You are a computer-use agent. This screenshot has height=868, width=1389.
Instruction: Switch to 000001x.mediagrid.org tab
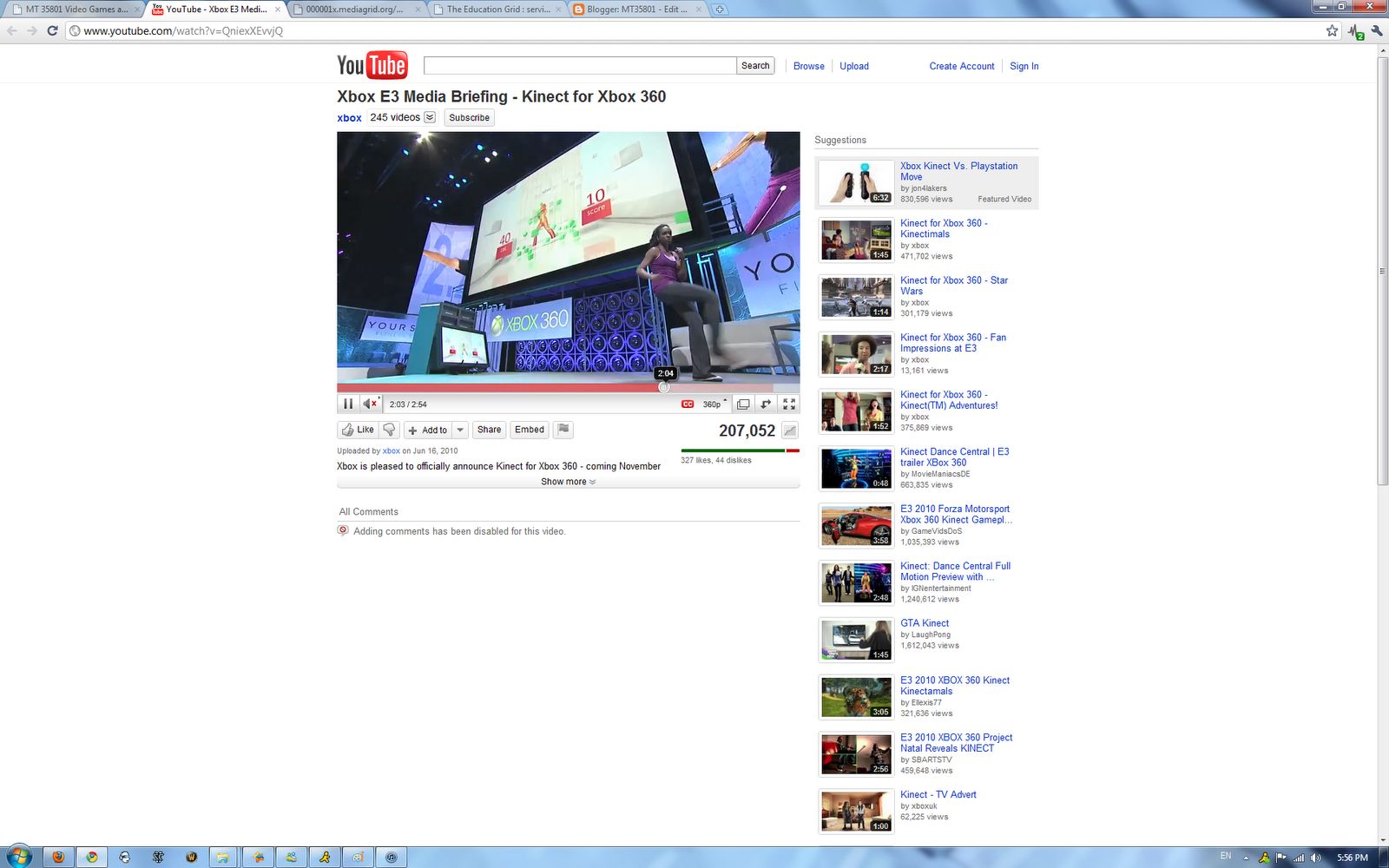point(355,10)
